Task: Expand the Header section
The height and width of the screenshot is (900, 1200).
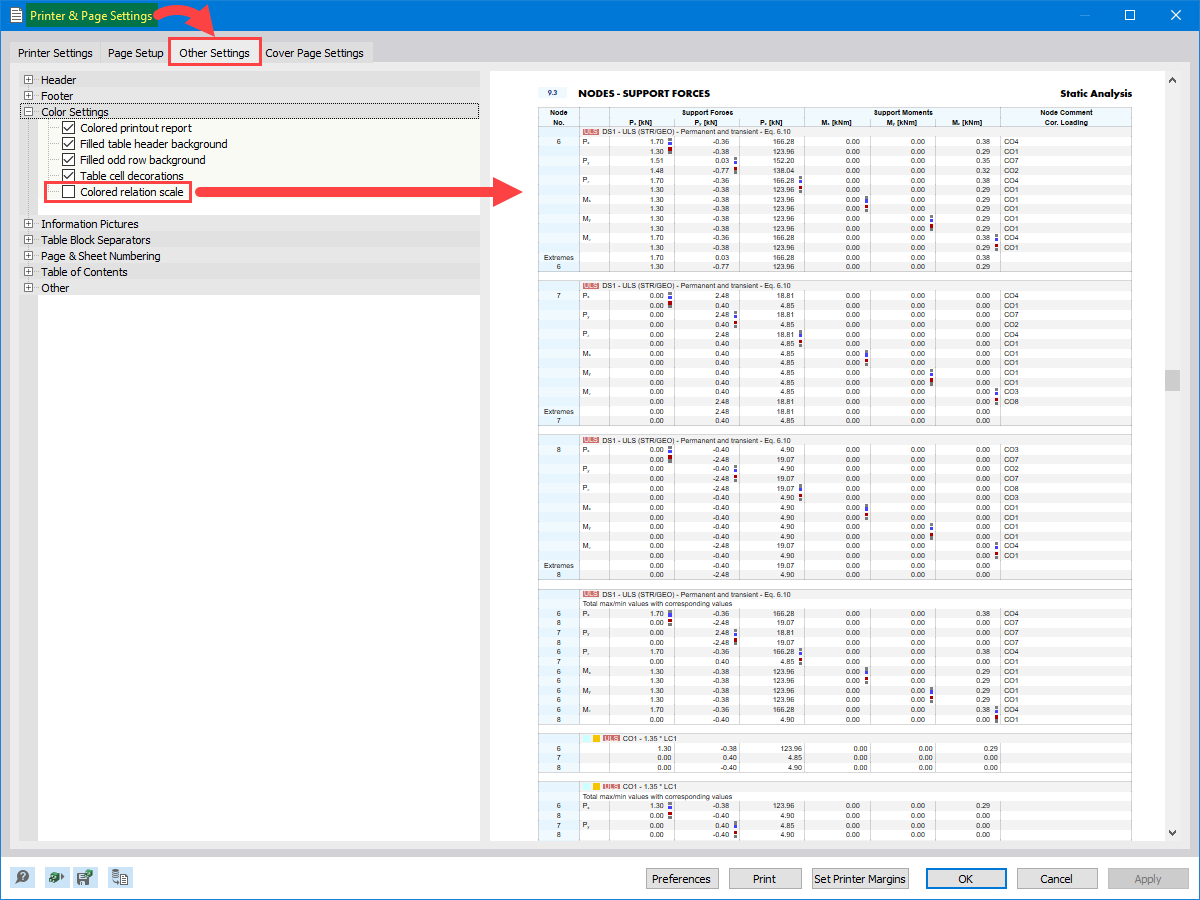Action: click(28, 79)
